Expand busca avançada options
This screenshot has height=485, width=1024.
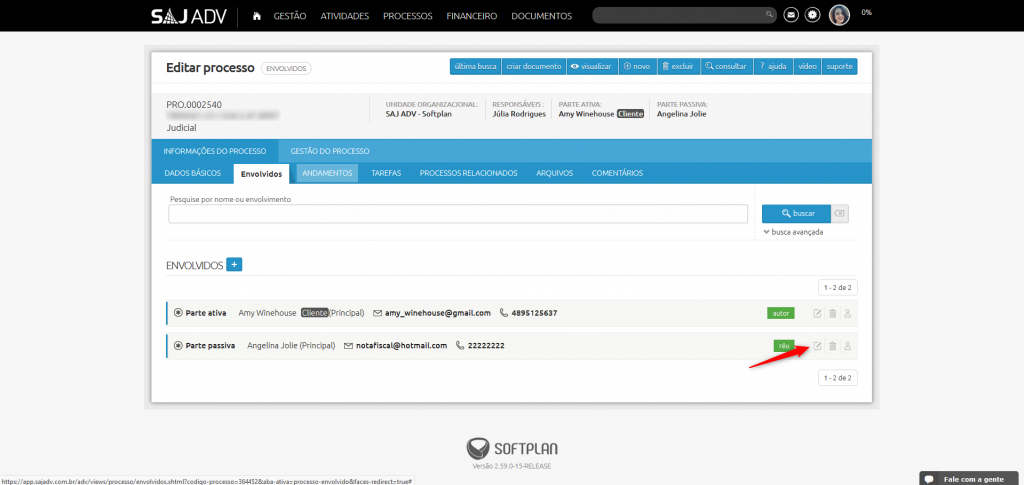pyautogui.click(x=793, y=232)
